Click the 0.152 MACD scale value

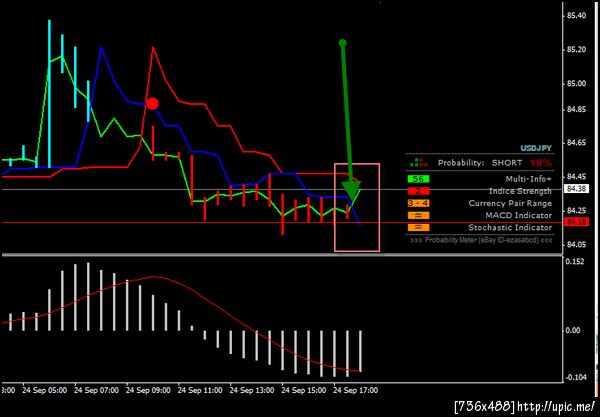click(x=575, y=262)
